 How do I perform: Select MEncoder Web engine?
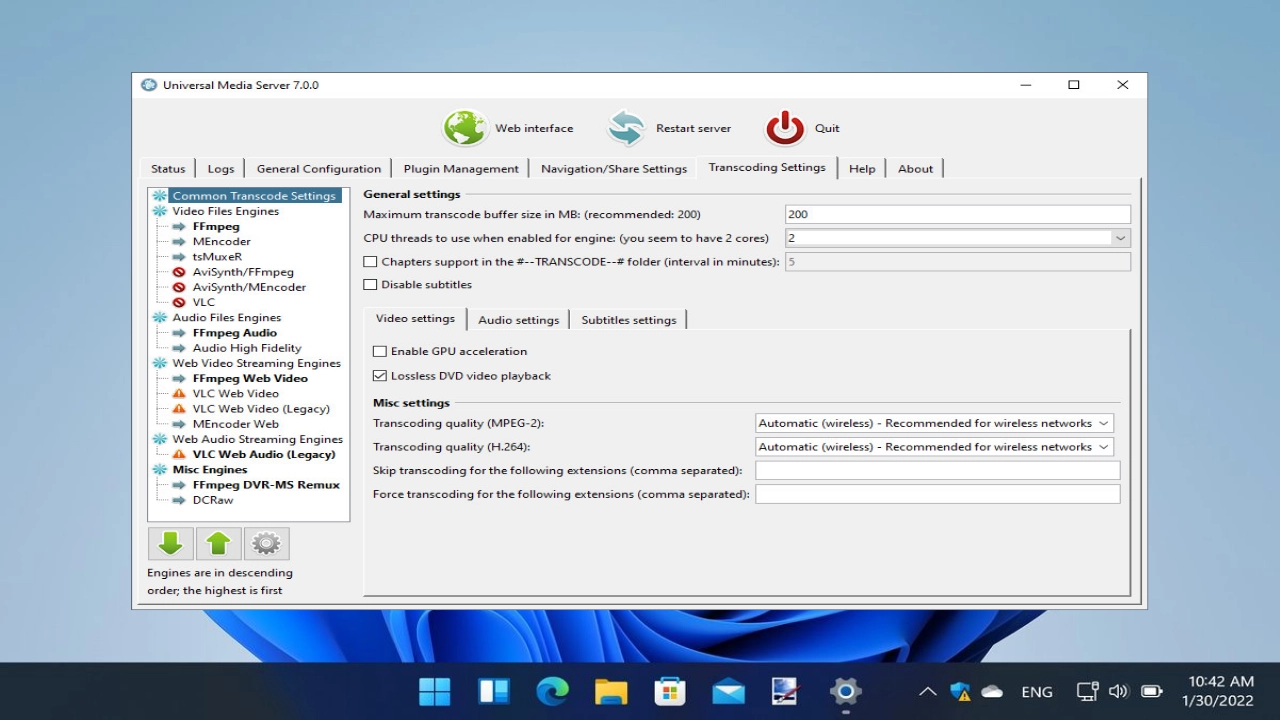236,424
